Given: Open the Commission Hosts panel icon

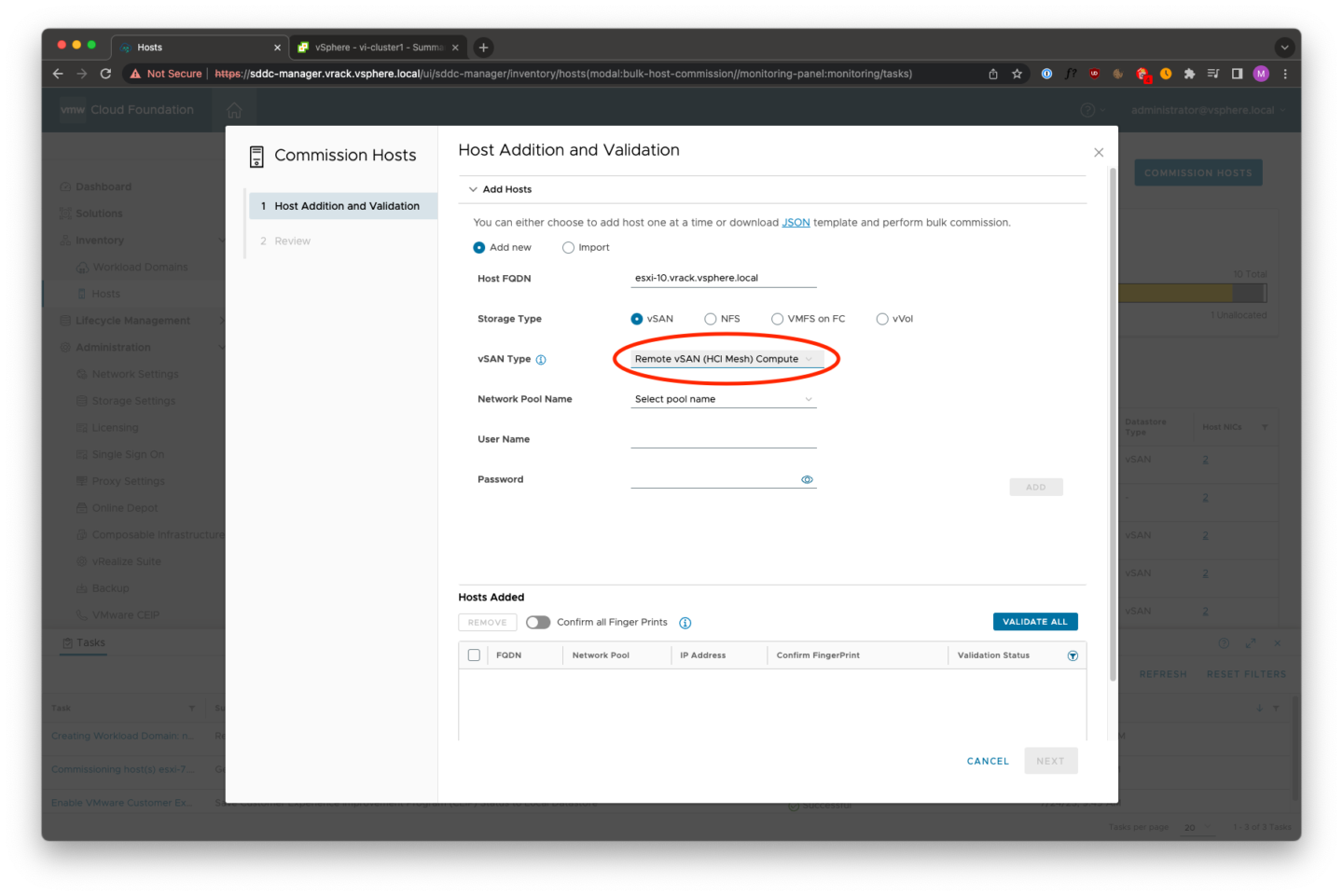Looking at the screenshot, I should 256,156.
